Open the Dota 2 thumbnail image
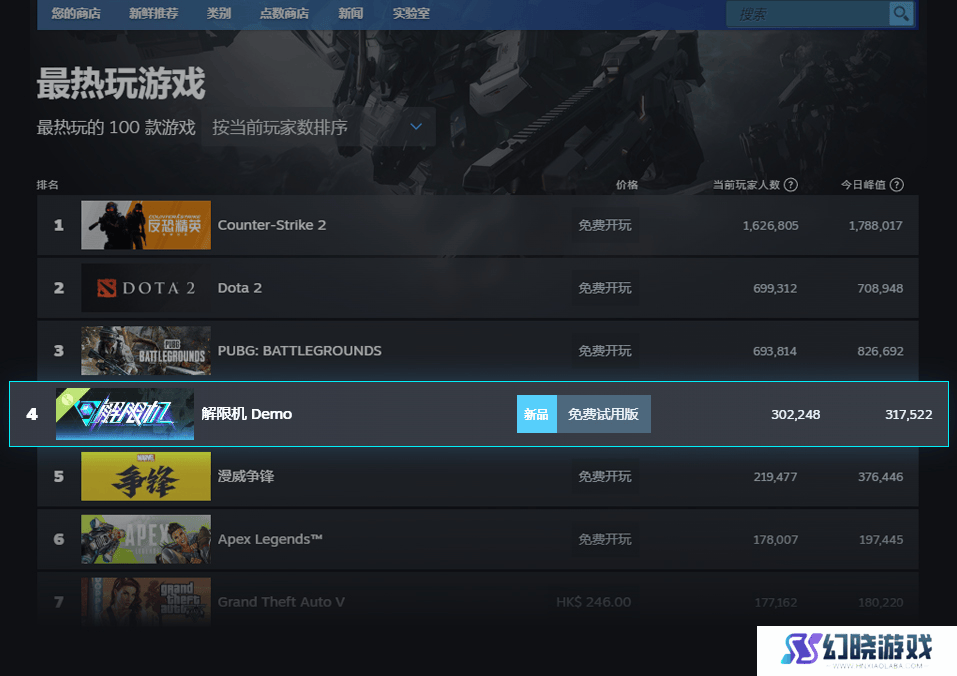Viewport: 957px width, 676px height. point(146,288)
